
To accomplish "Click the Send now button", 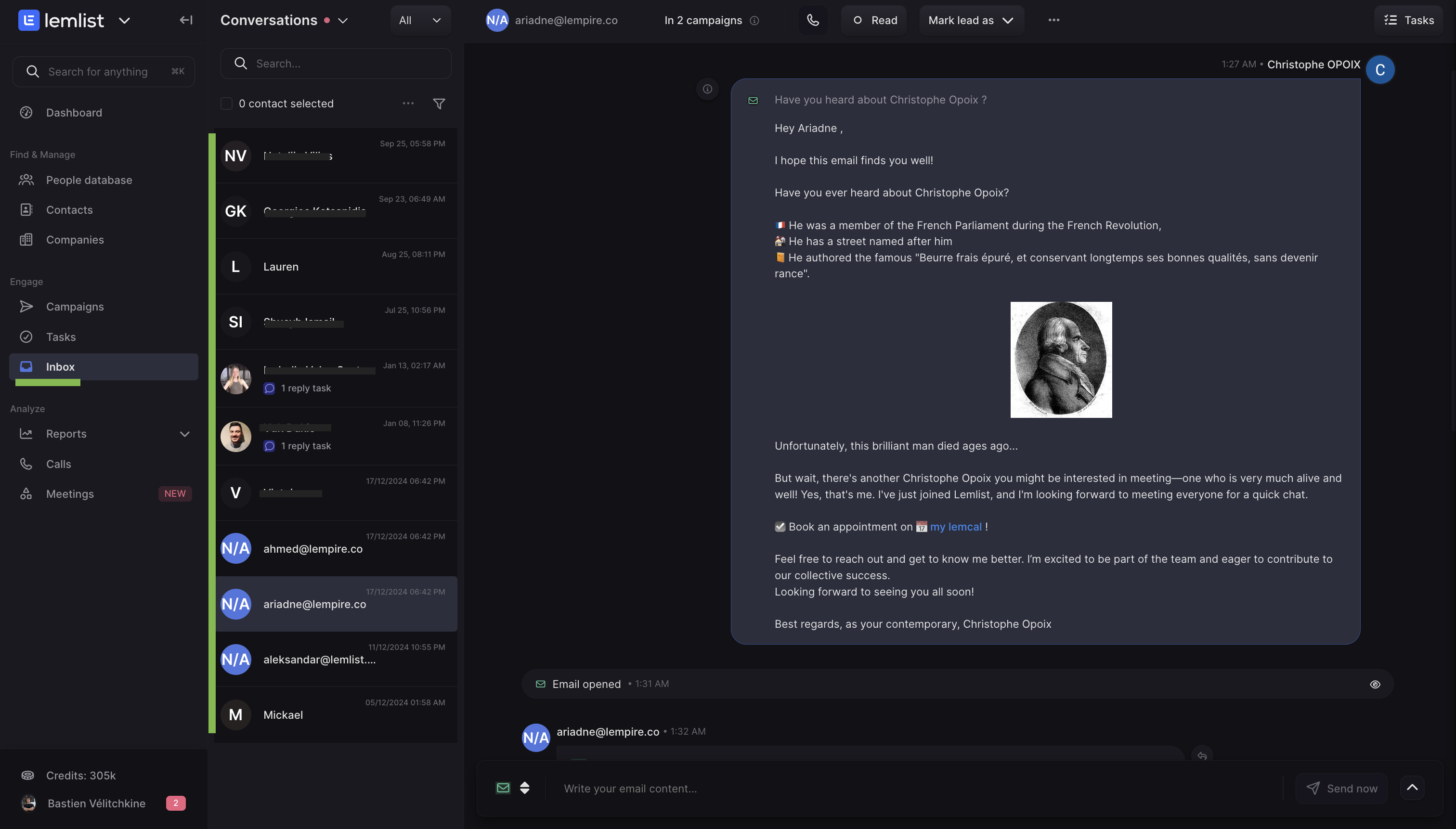I will [1341, 789].
